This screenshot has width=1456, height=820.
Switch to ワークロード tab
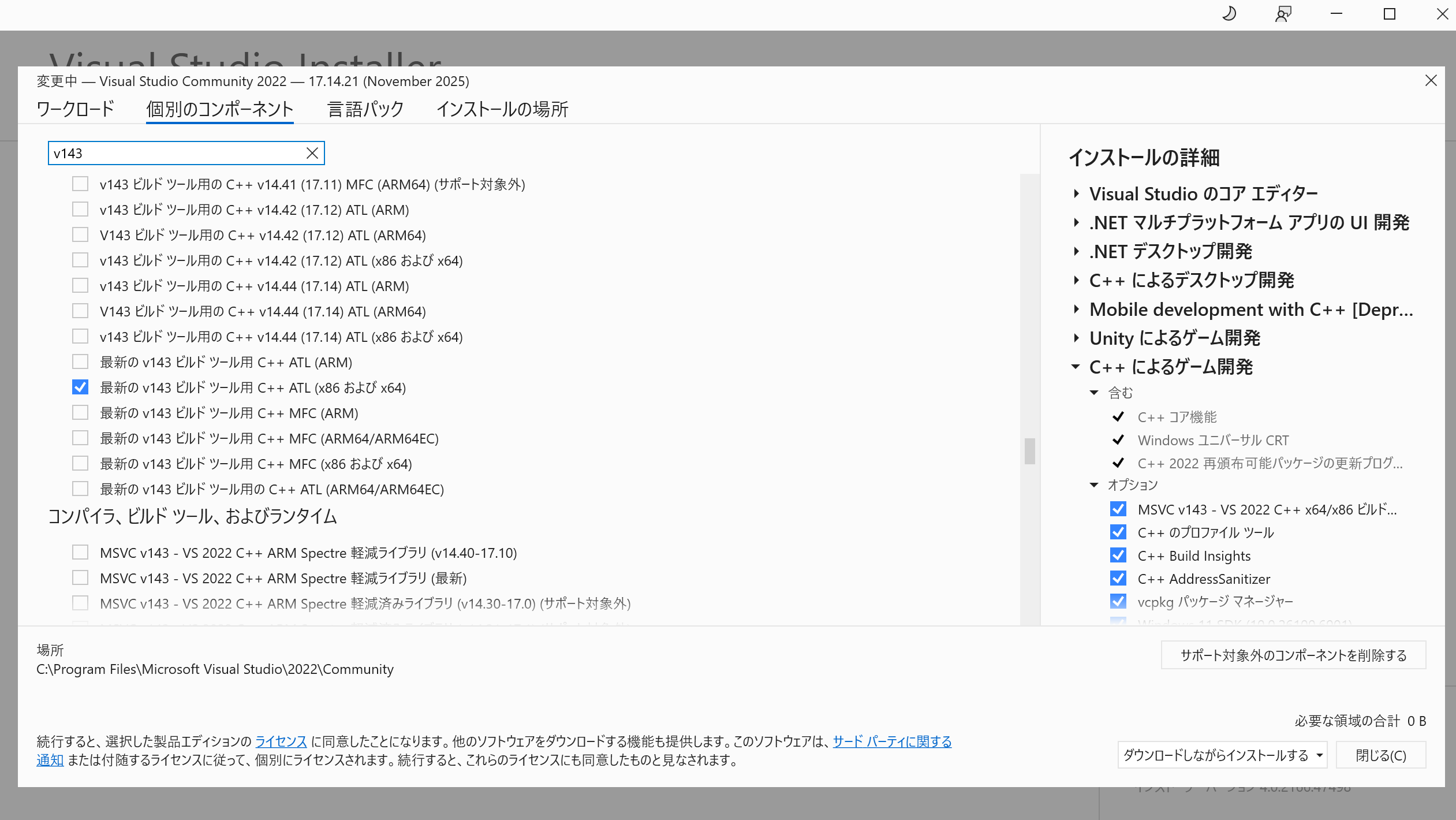coord(75,109)
